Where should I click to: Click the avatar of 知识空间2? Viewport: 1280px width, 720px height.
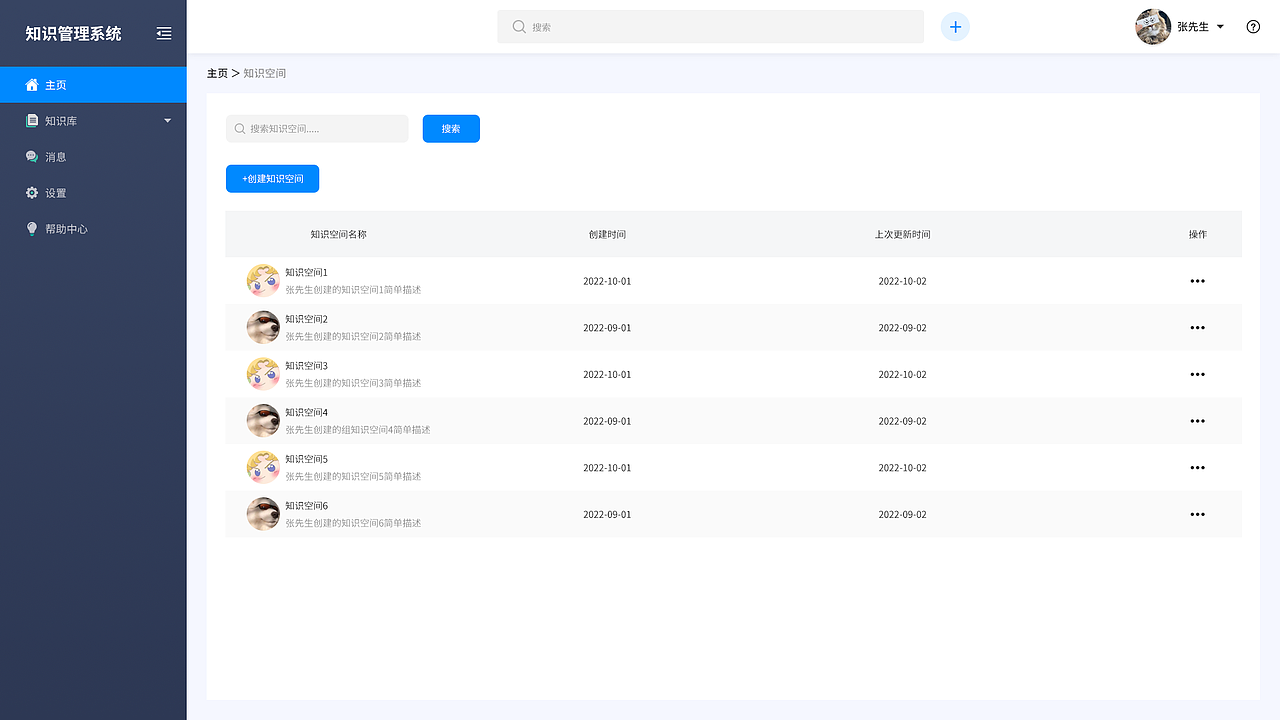[263, 328]
